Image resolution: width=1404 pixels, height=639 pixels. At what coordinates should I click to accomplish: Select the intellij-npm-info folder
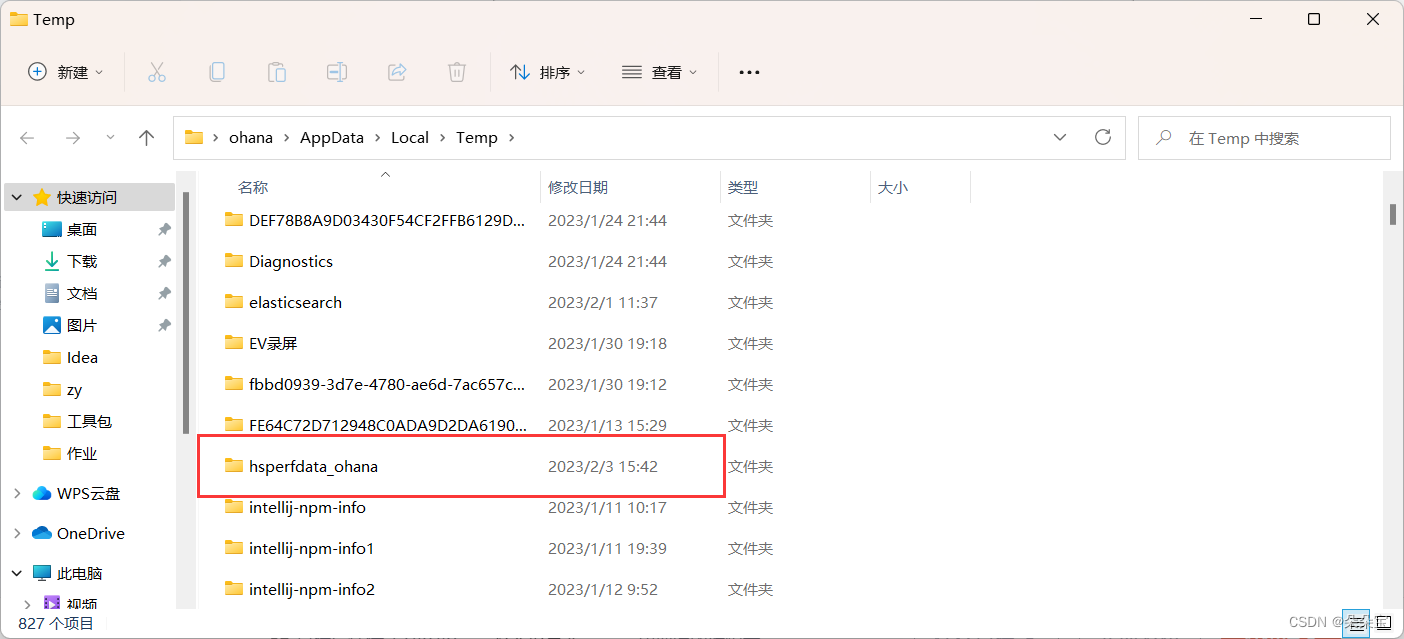tap(307, 507)
